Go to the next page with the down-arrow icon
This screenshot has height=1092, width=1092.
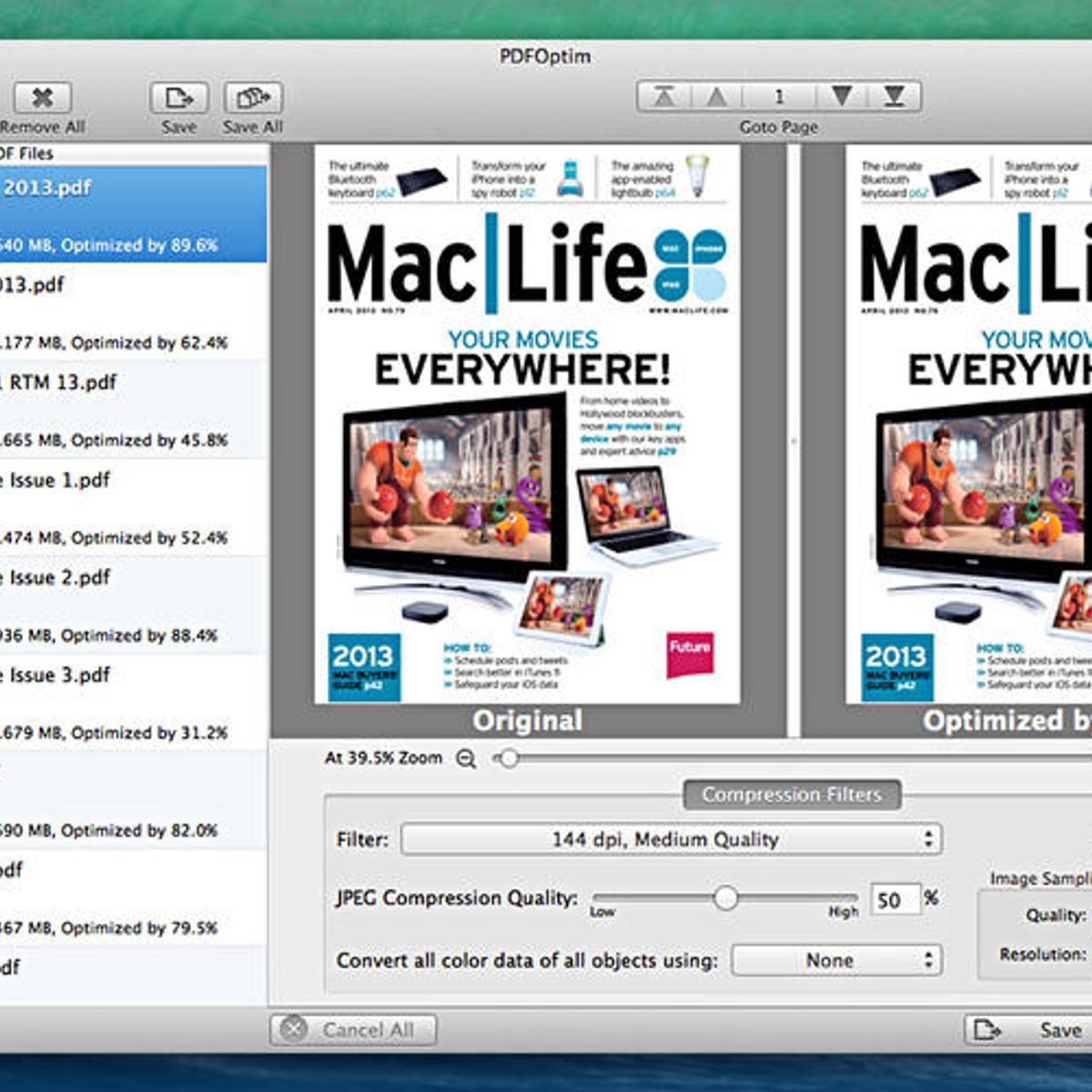point(842,95)
